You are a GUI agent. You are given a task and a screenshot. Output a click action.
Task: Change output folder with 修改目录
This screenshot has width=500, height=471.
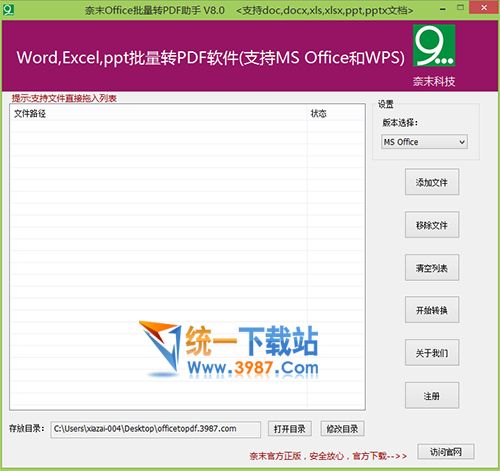point(342,429)
